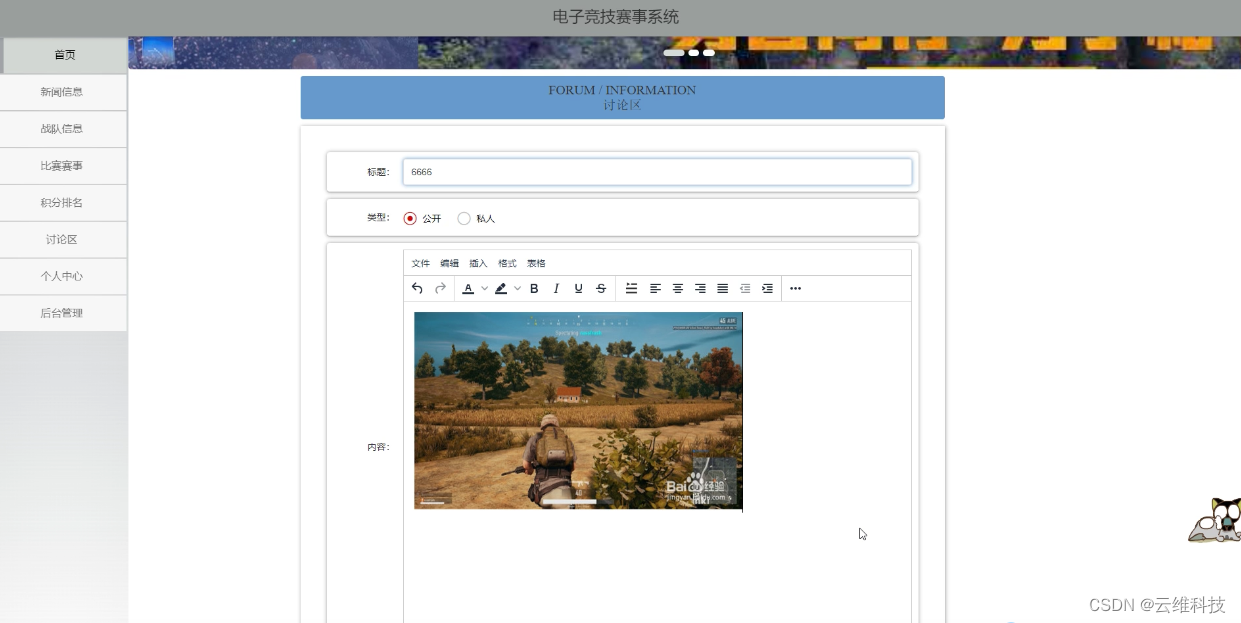Align text left
Image resolution: width=1241 pixels, height=623 pixels.
point(655,288)
